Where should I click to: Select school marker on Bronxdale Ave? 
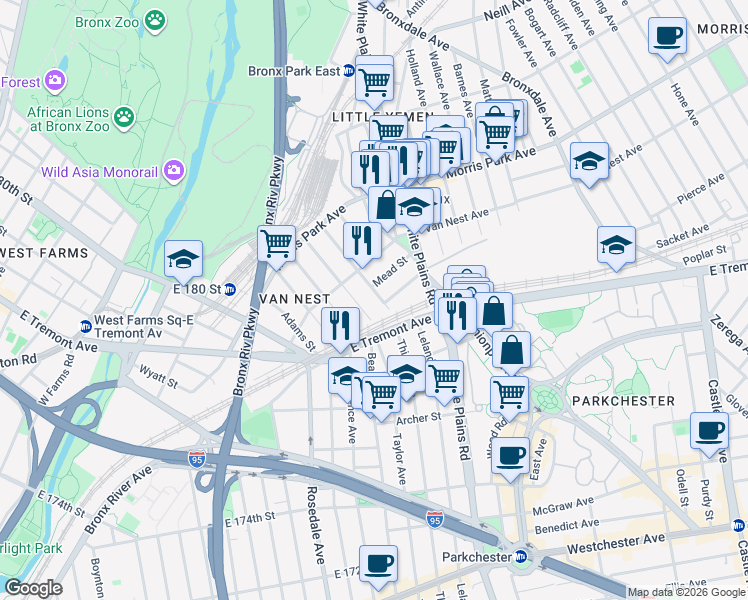click(x=590, y=161)
